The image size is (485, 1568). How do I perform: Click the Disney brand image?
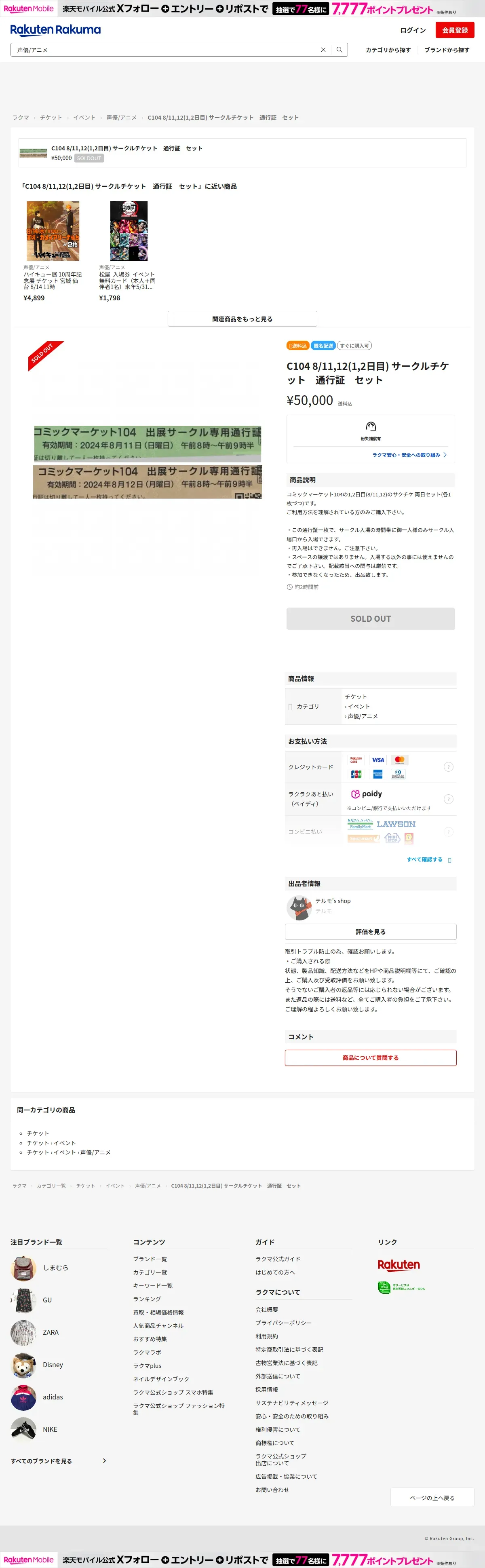[x=23, y=1365]
